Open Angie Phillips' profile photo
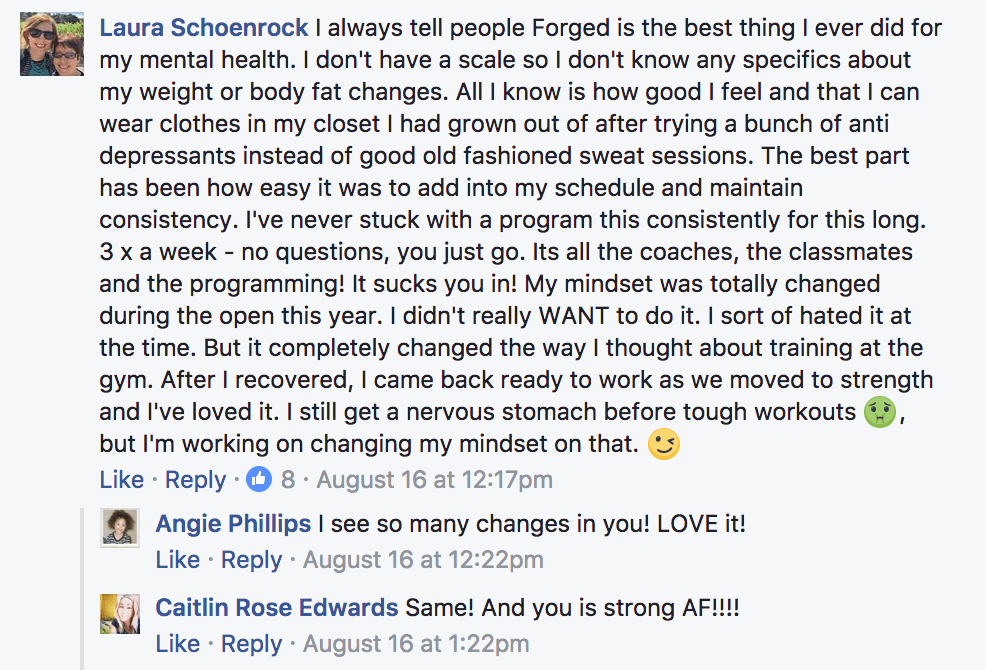The height and width of the screenshot is (670, 986). (120, 526)
